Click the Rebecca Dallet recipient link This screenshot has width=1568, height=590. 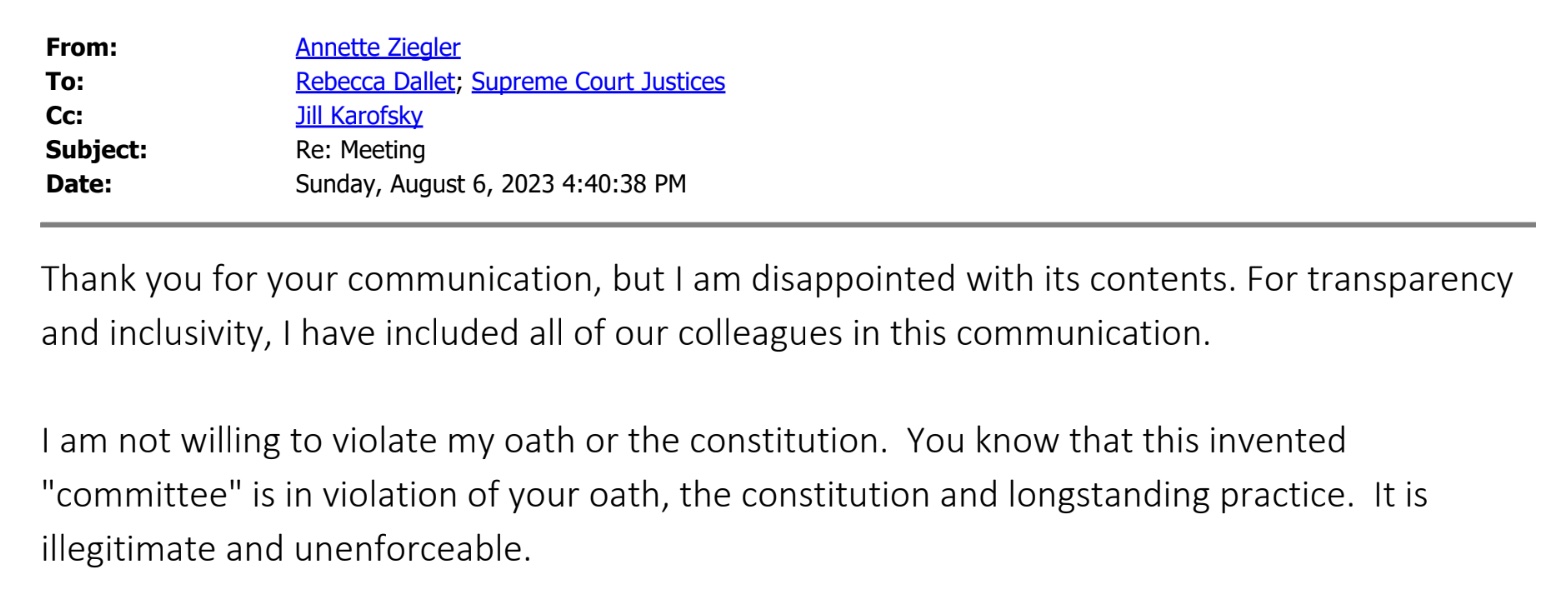pos(374,81)
